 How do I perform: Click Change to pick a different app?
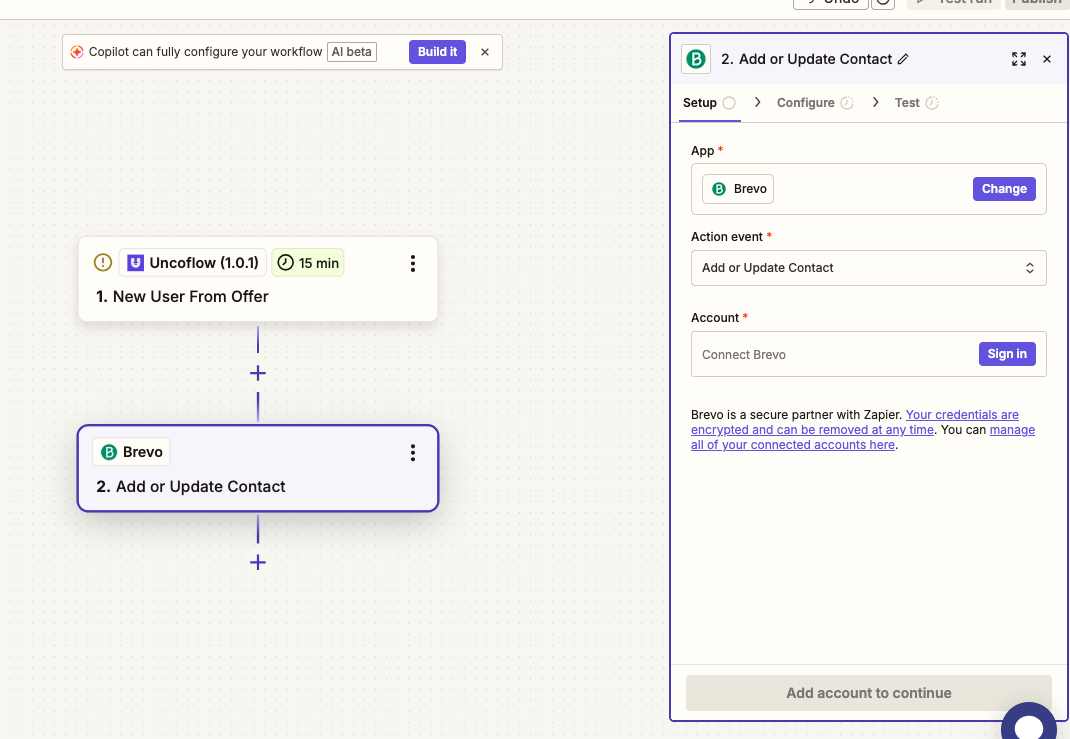pos(1004,189)
